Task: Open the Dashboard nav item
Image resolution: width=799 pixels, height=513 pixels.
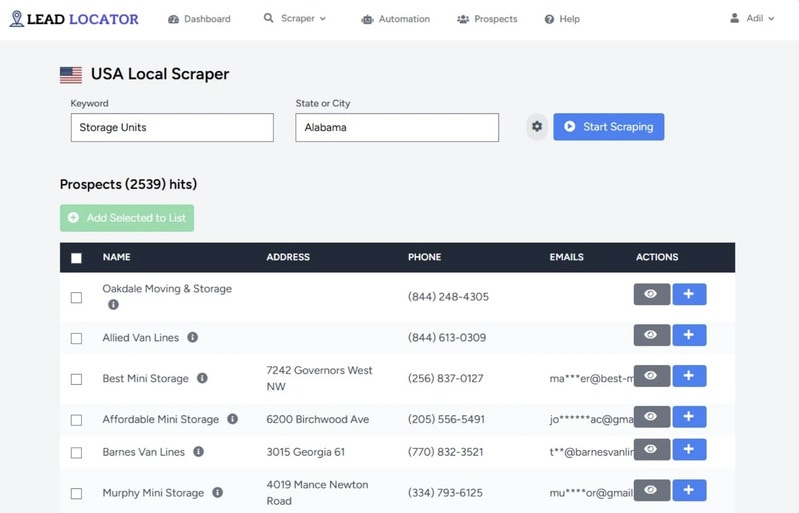Action: click(x=199, y=19)
